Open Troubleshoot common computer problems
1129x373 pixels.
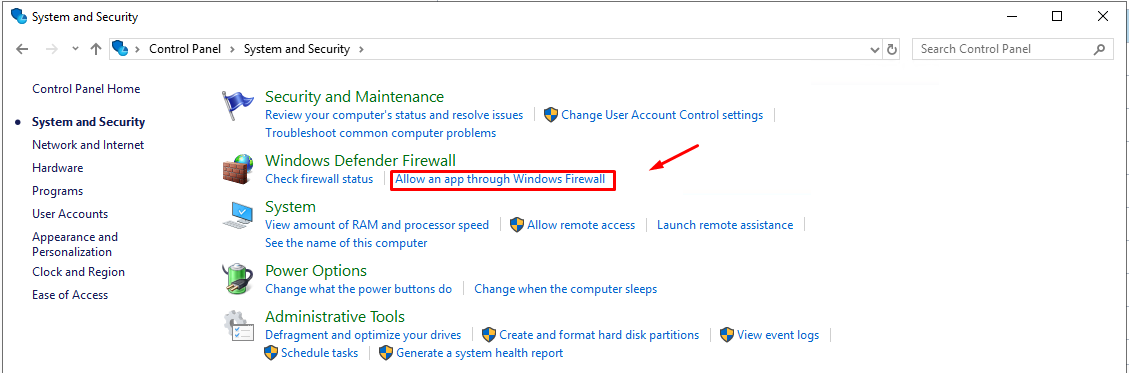[380, 132]
